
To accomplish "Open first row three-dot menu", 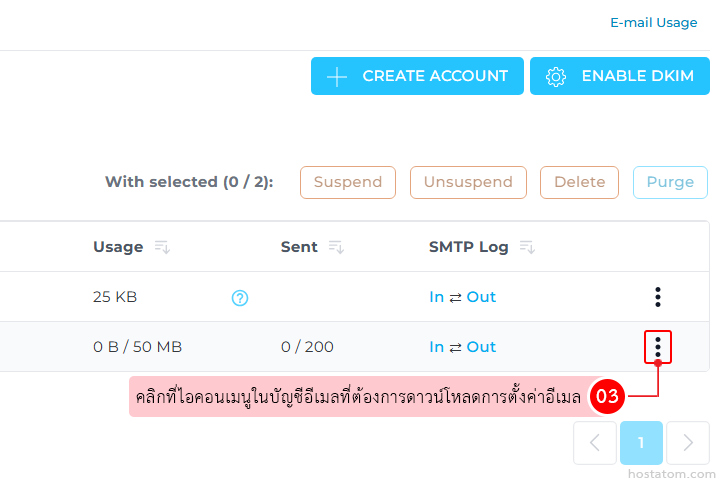I will click(x=657, y=297).
